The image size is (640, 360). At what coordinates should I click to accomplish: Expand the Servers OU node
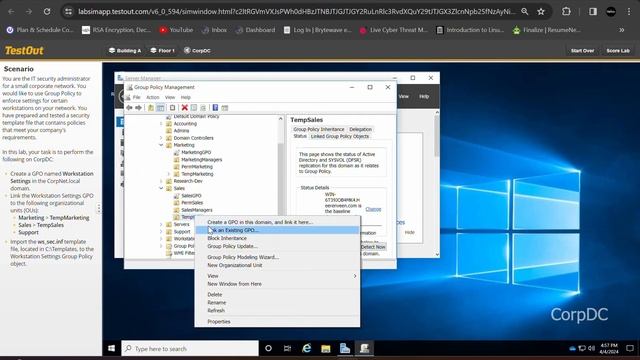(161, 224)
